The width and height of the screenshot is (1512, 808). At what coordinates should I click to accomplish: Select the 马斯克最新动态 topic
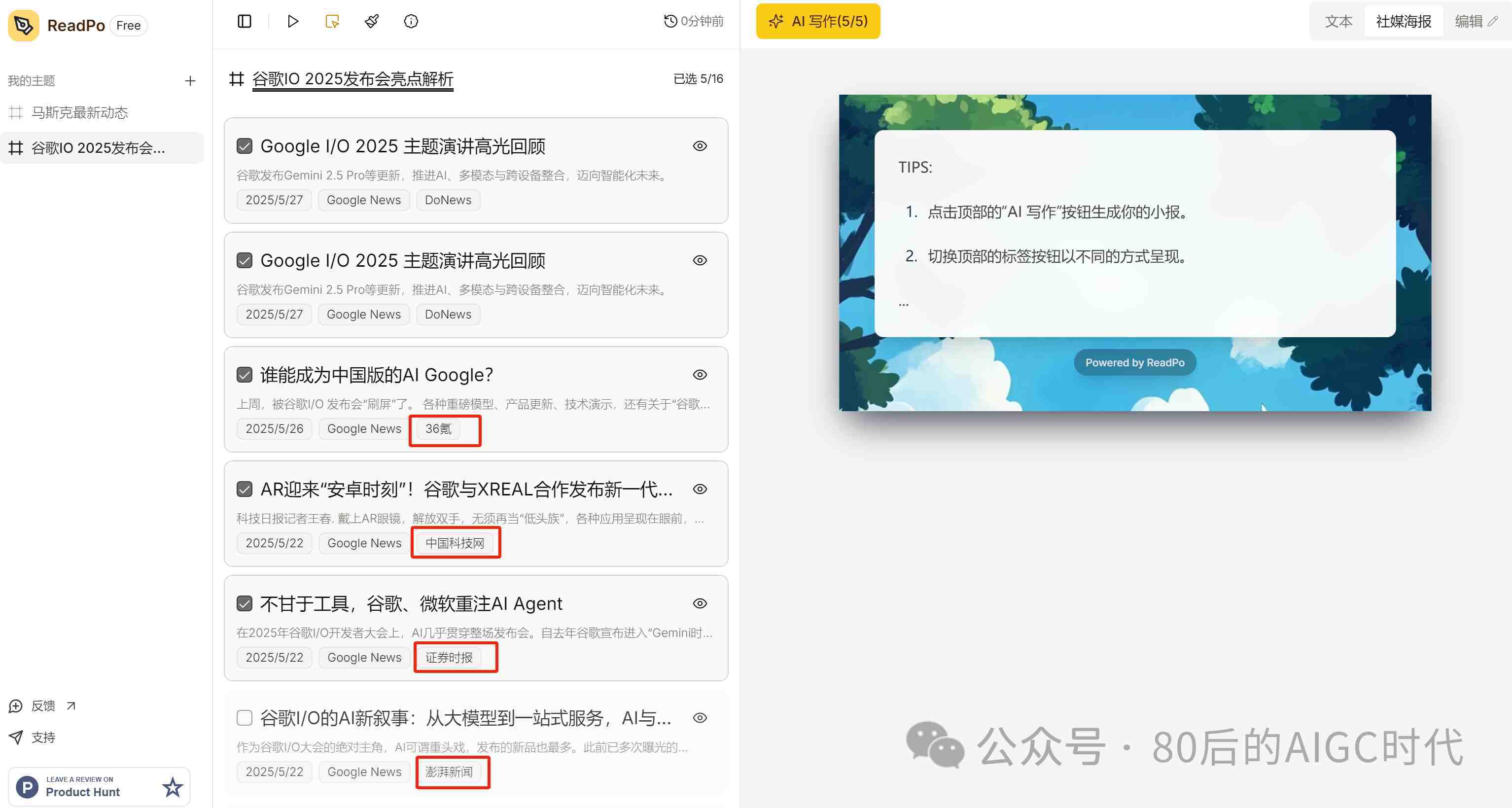point(79,113)
